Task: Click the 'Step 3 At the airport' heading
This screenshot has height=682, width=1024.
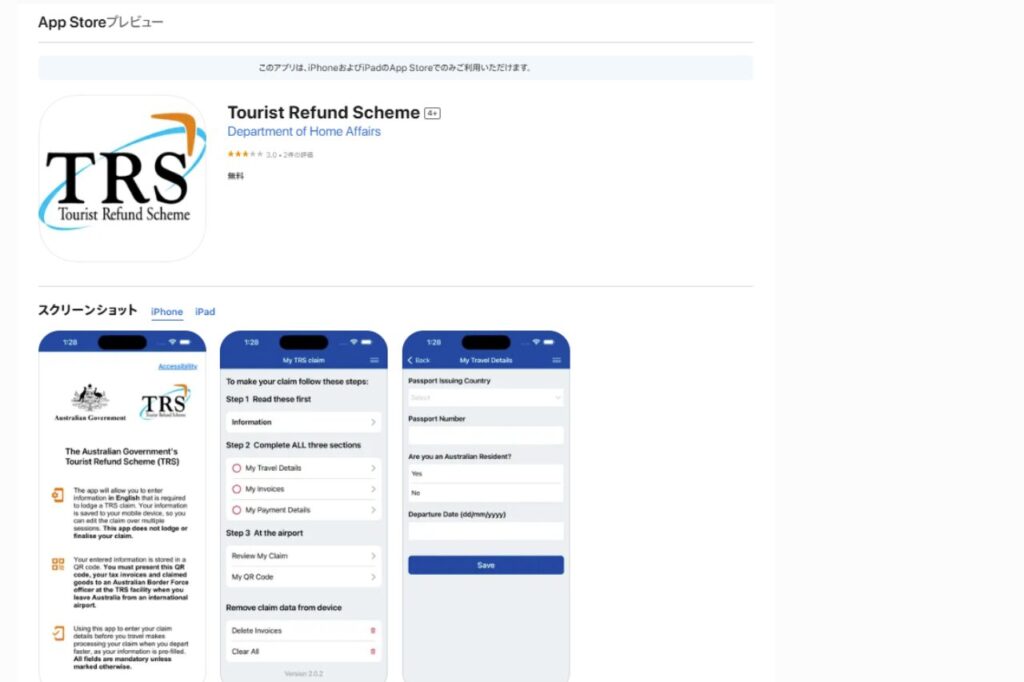Action: click(x=264, y=533)
